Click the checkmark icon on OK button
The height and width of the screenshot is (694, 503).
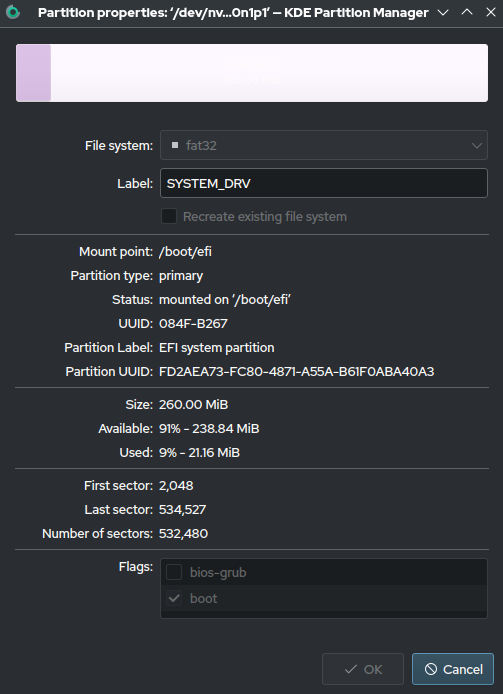pos(351,669)
